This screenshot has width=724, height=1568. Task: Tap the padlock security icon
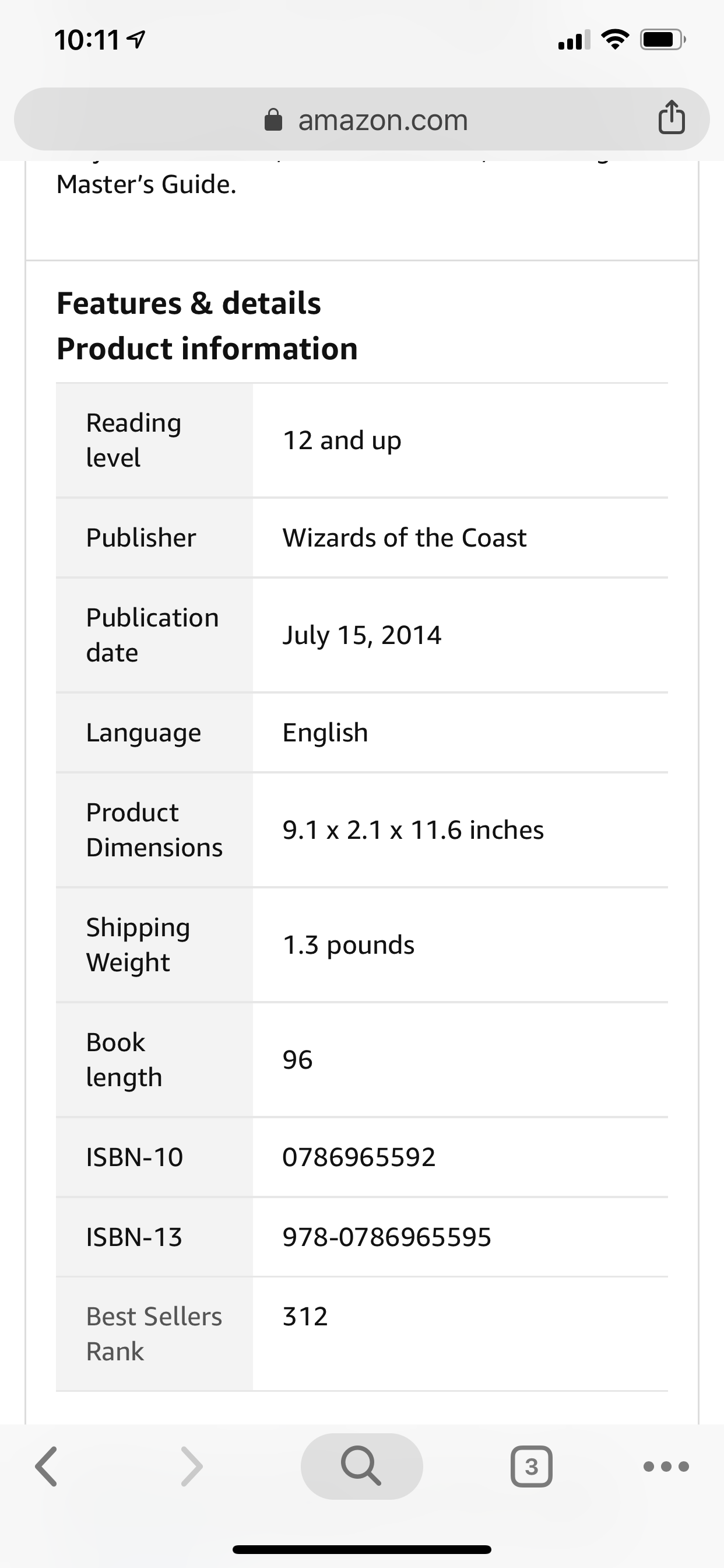coord(273,120)
